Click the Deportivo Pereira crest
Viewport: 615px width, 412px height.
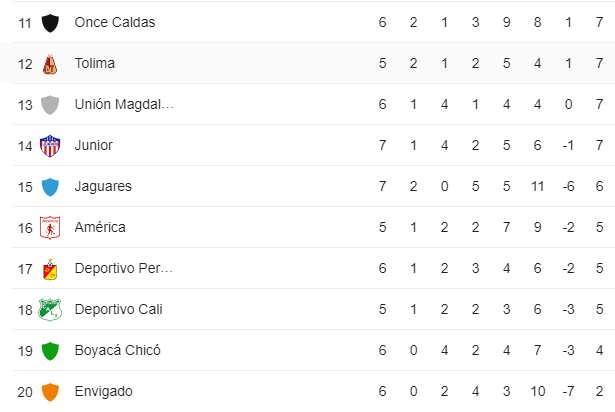[50, 269]
